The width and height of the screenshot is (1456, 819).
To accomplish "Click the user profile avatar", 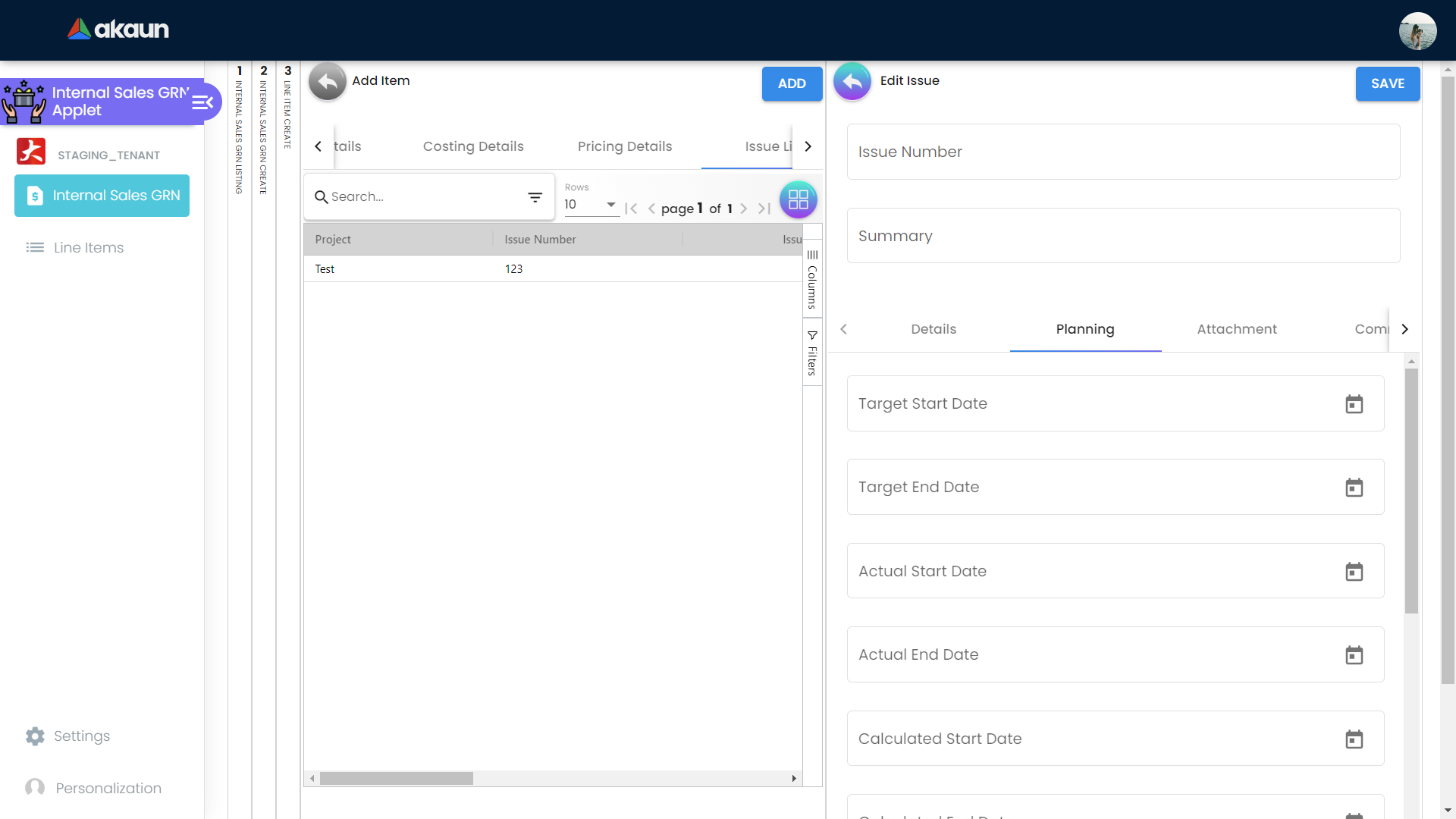I will point(1417,31).
